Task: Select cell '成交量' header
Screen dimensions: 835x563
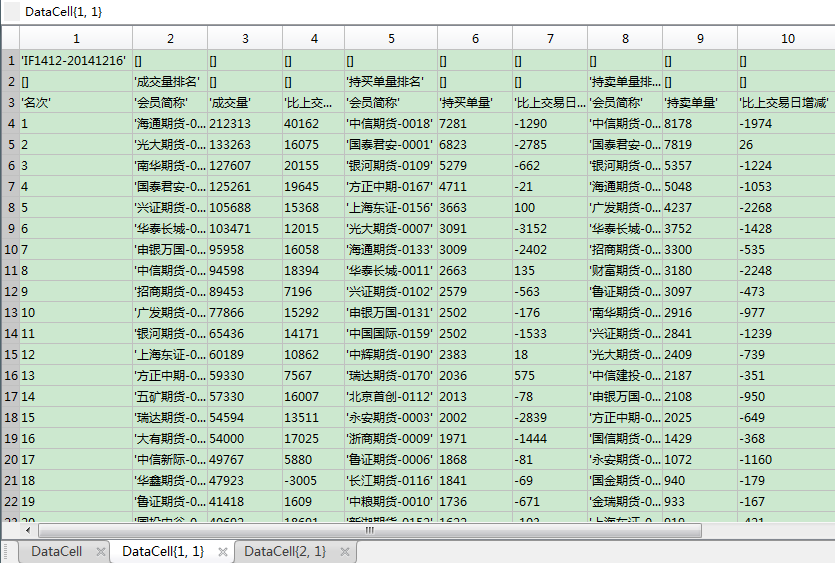Action: click(x=245, y=102)
